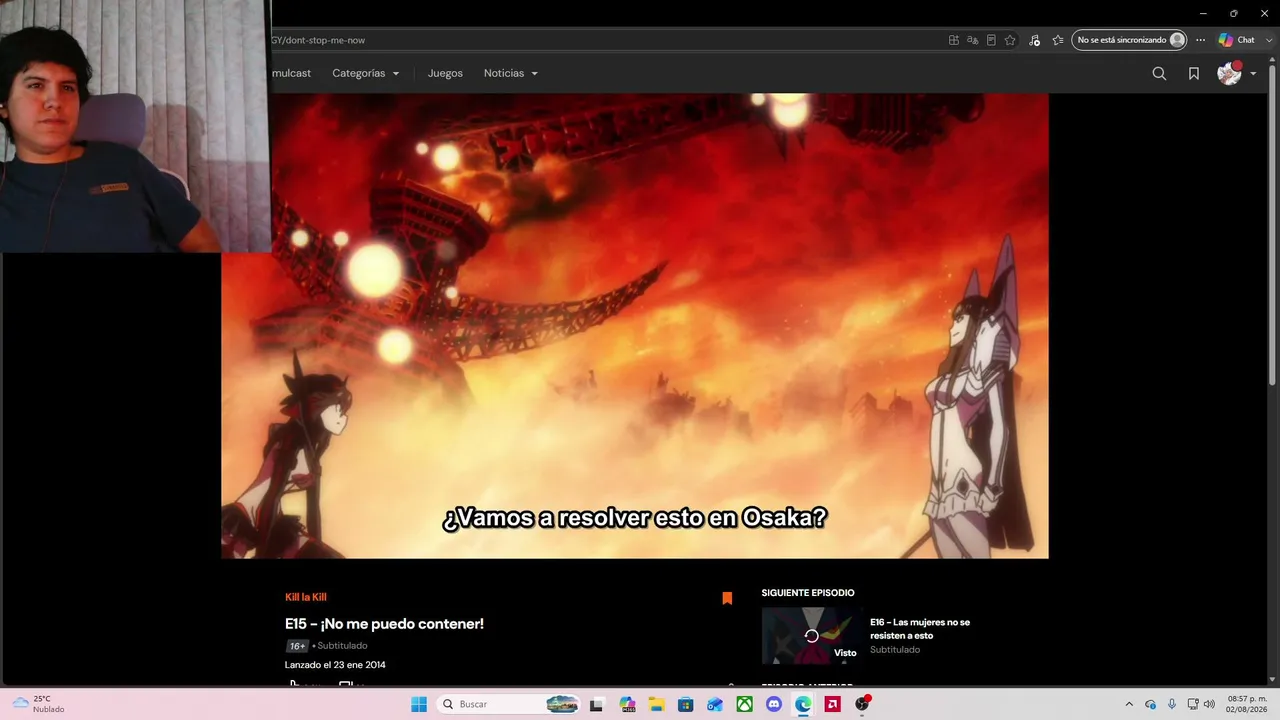This screenshot has height=720, width=1280.
Task: Click the browser address bar URL
Action: pos(318,40)
